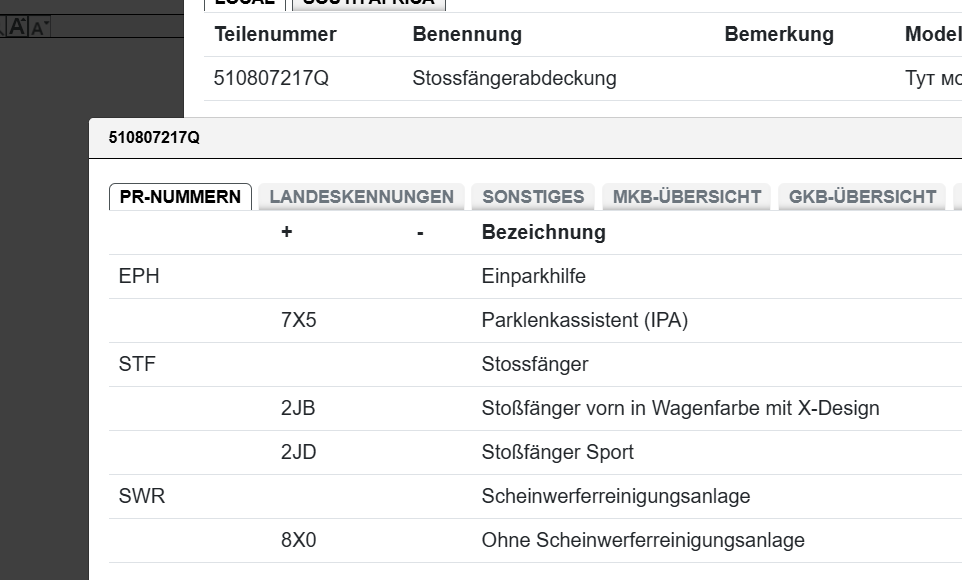Select the 7X5 Parklenkassistent row
The height and width of the screenshot is (580, 962).
pos(585,321)
